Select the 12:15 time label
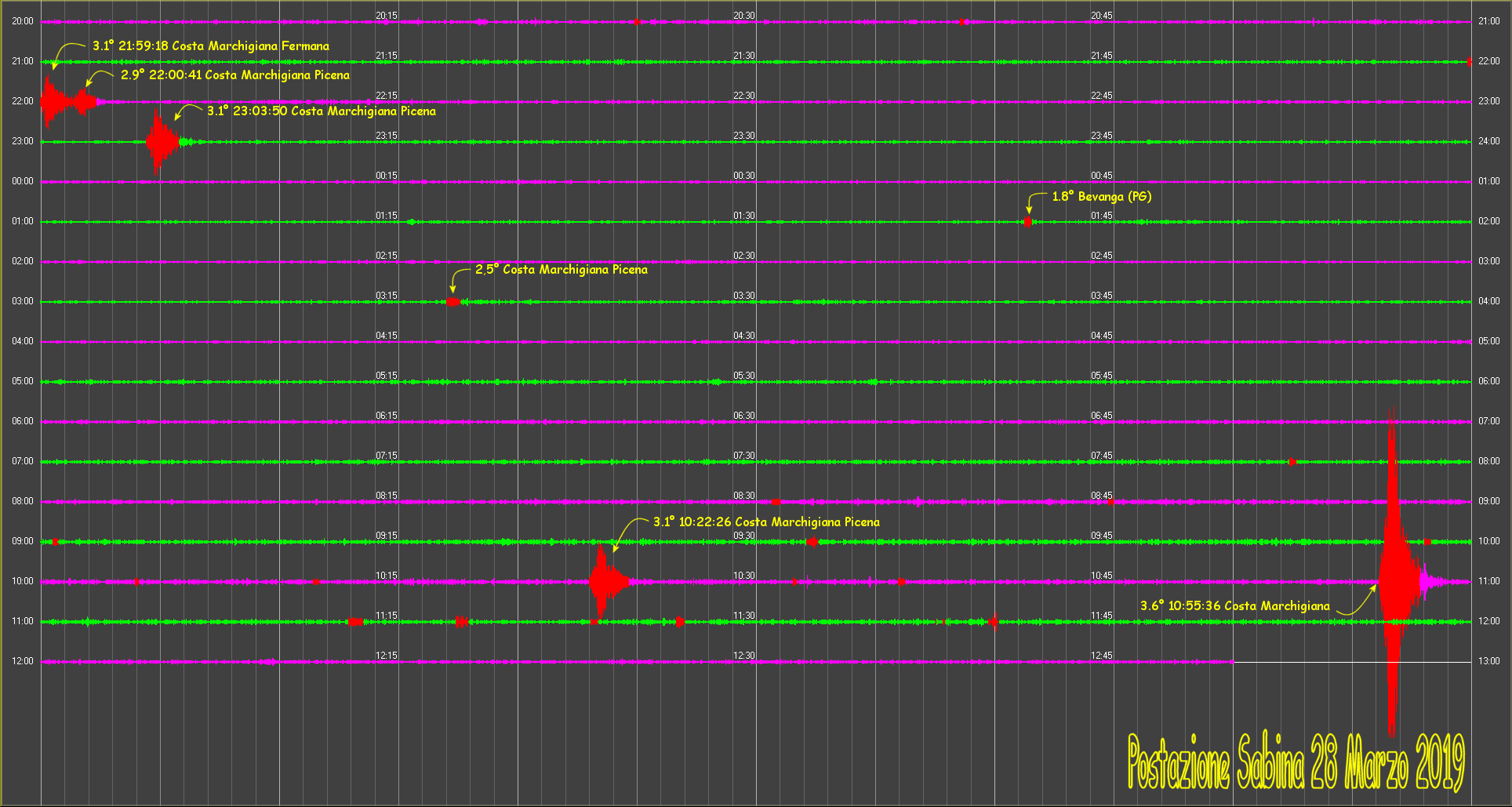 click(x=387, y=656)
